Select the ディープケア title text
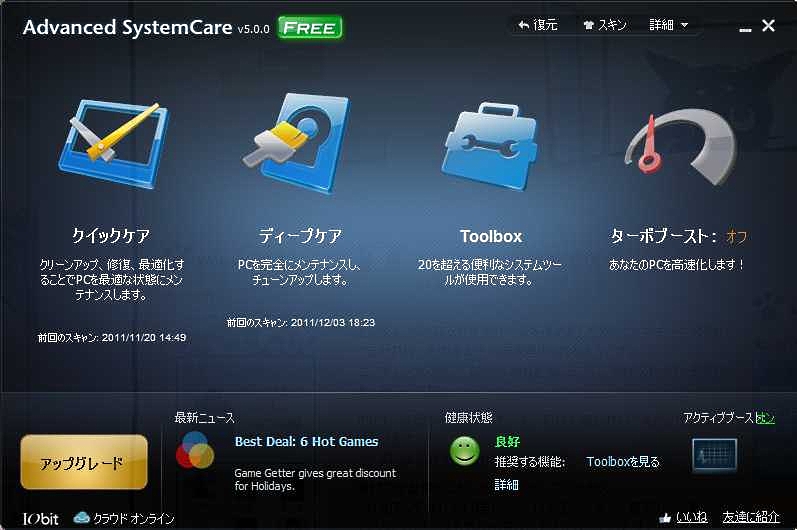The width and height of the screenshot is (797, 530). (x=300, y=236)
